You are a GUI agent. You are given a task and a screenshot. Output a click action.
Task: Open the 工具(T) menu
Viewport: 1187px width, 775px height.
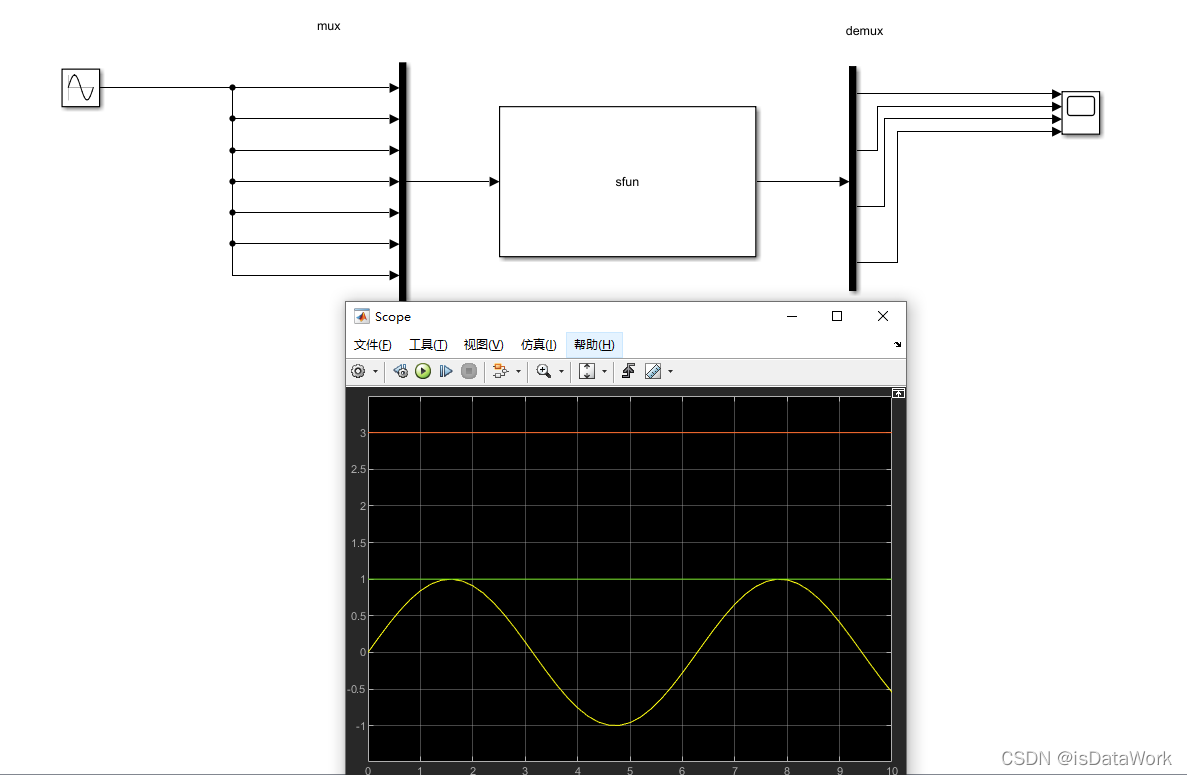coord(428,344)
